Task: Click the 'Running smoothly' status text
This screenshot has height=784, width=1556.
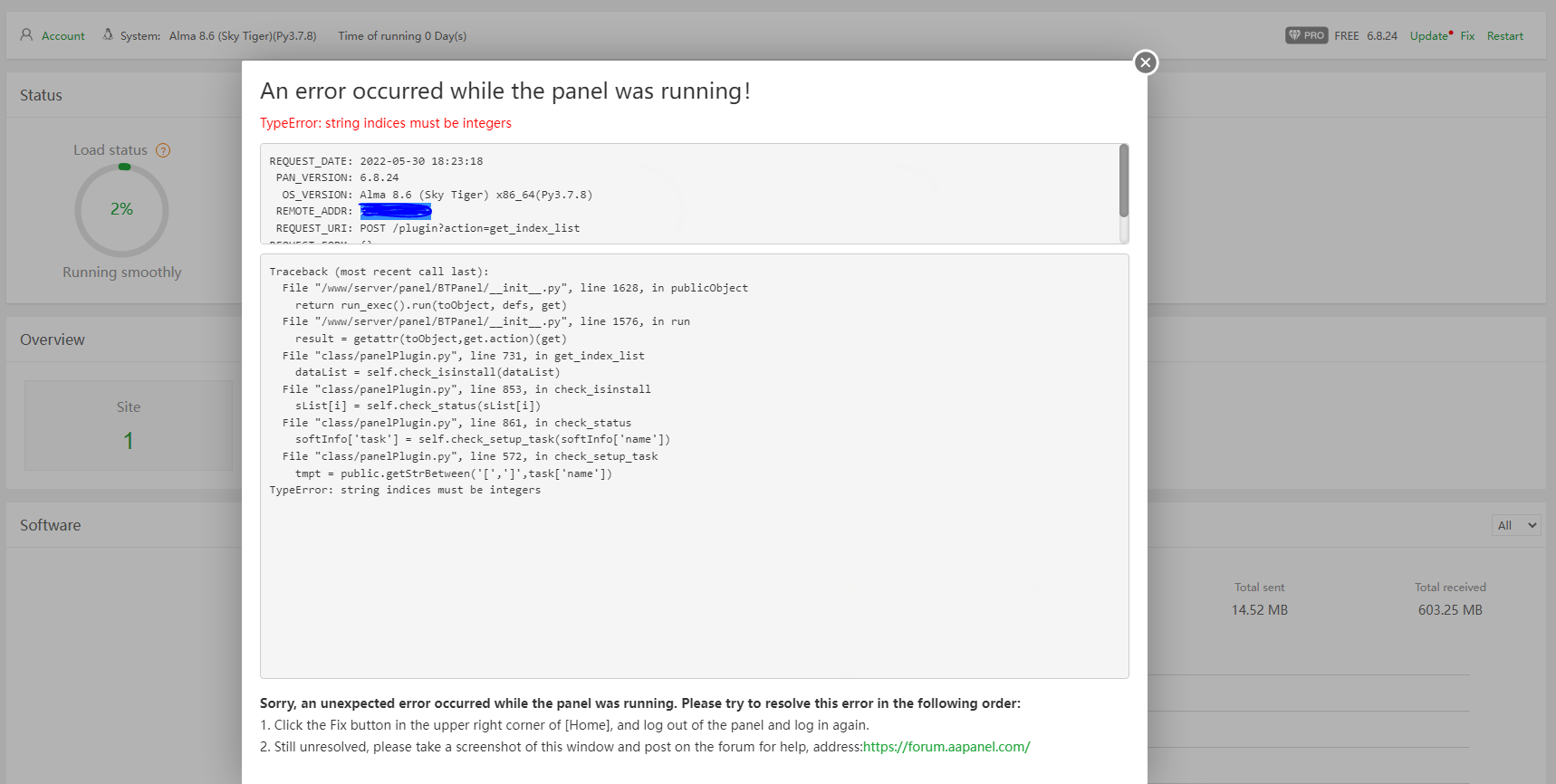Action: (122, 272)
